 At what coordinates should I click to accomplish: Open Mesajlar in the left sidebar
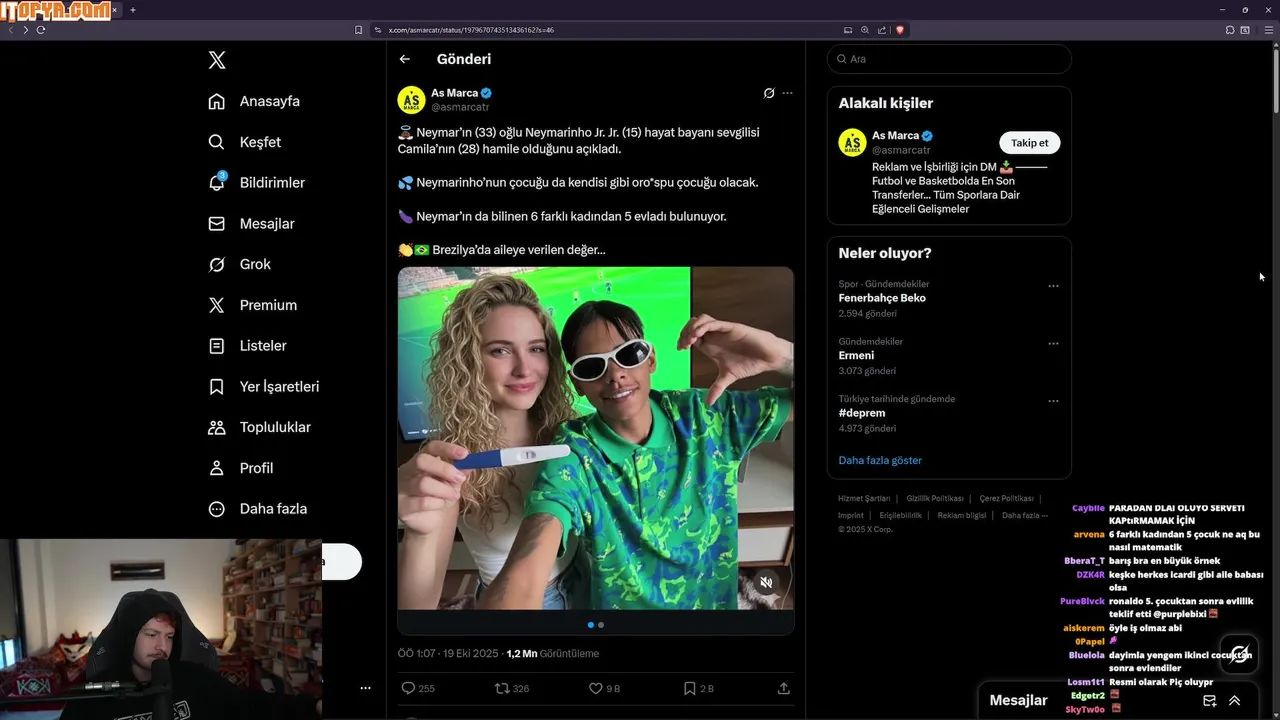(251, 224)
